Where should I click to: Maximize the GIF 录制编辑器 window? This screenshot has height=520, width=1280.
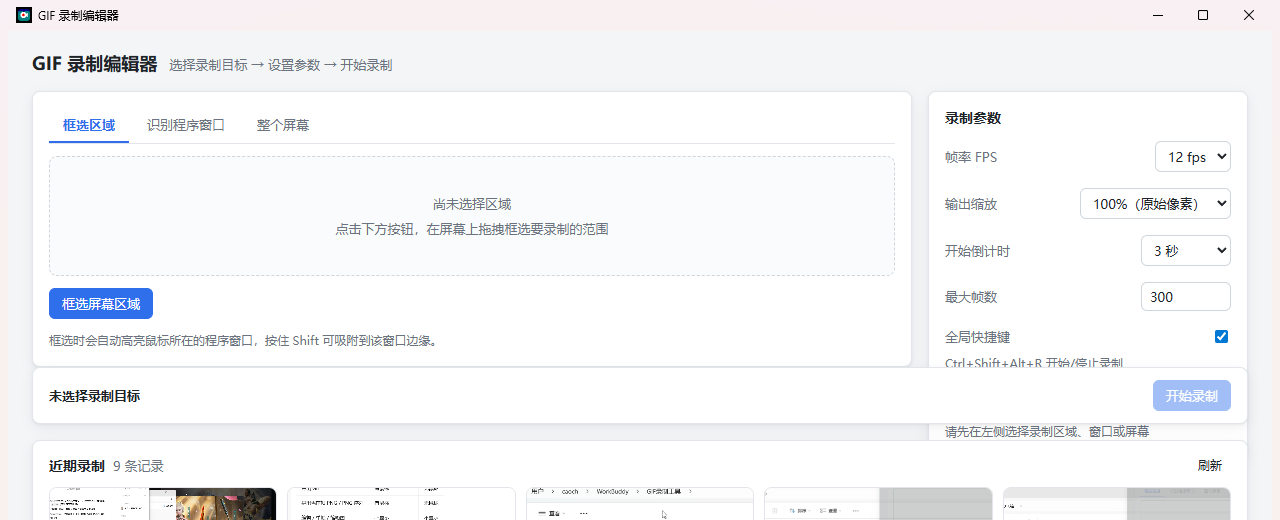pyautogui.click(x=1203, y=15)
